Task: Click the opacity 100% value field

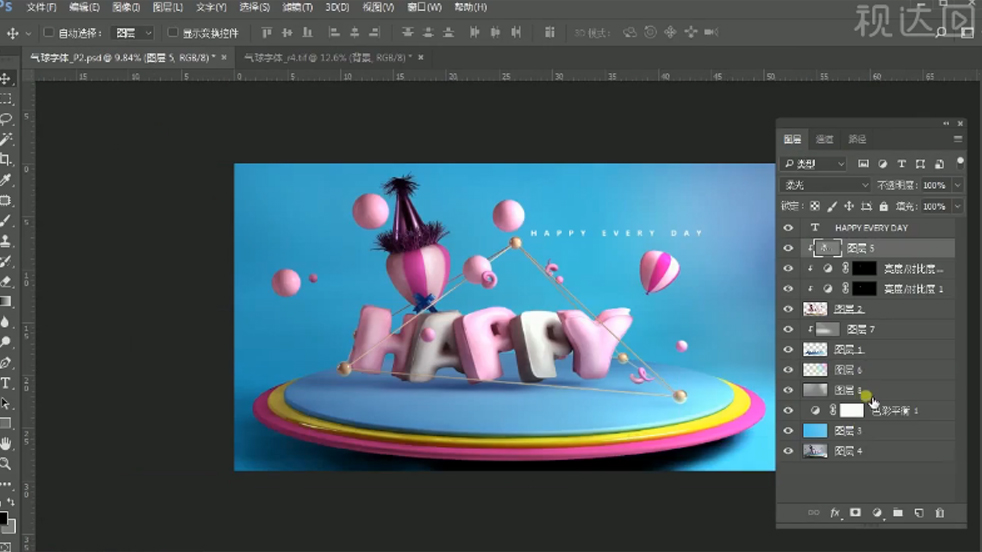Action: click(934, 185)
